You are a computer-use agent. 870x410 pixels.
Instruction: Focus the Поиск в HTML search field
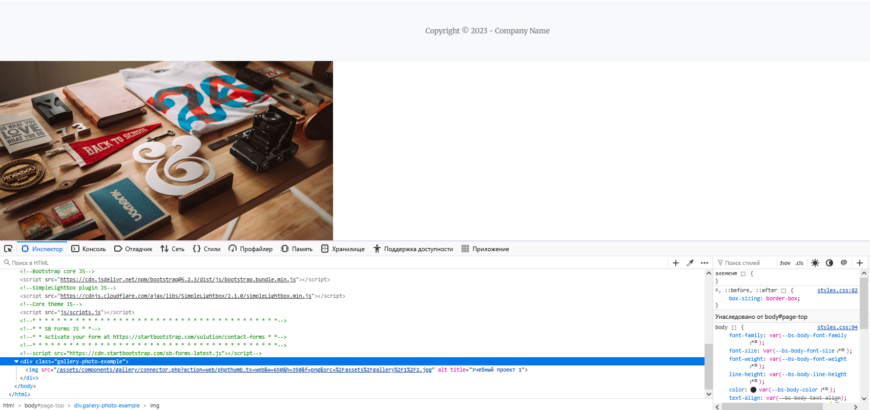click(x=333, y=263)
